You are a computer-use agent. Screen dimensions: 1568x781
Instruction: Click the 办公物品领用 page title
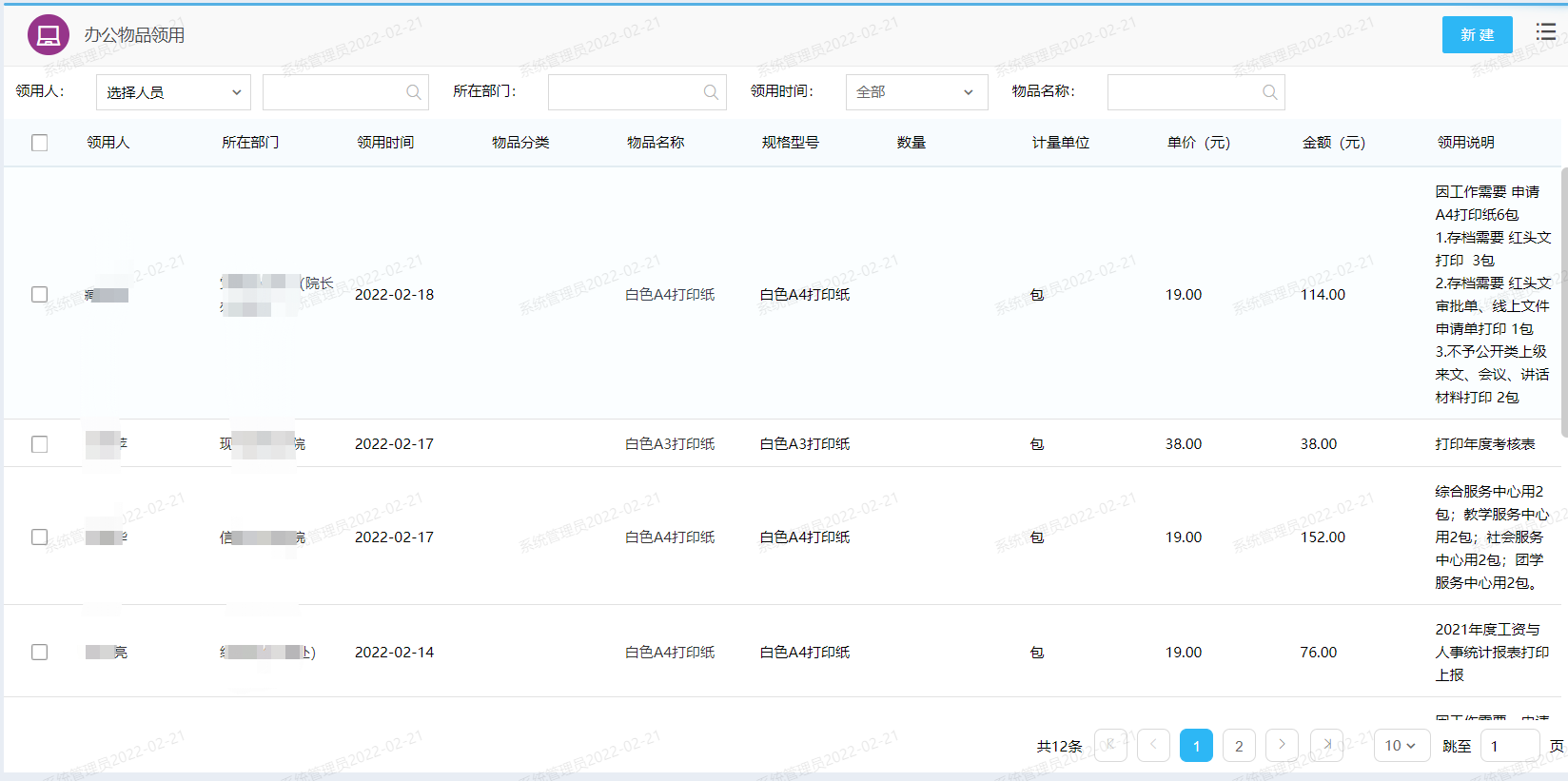click(134, 35)
